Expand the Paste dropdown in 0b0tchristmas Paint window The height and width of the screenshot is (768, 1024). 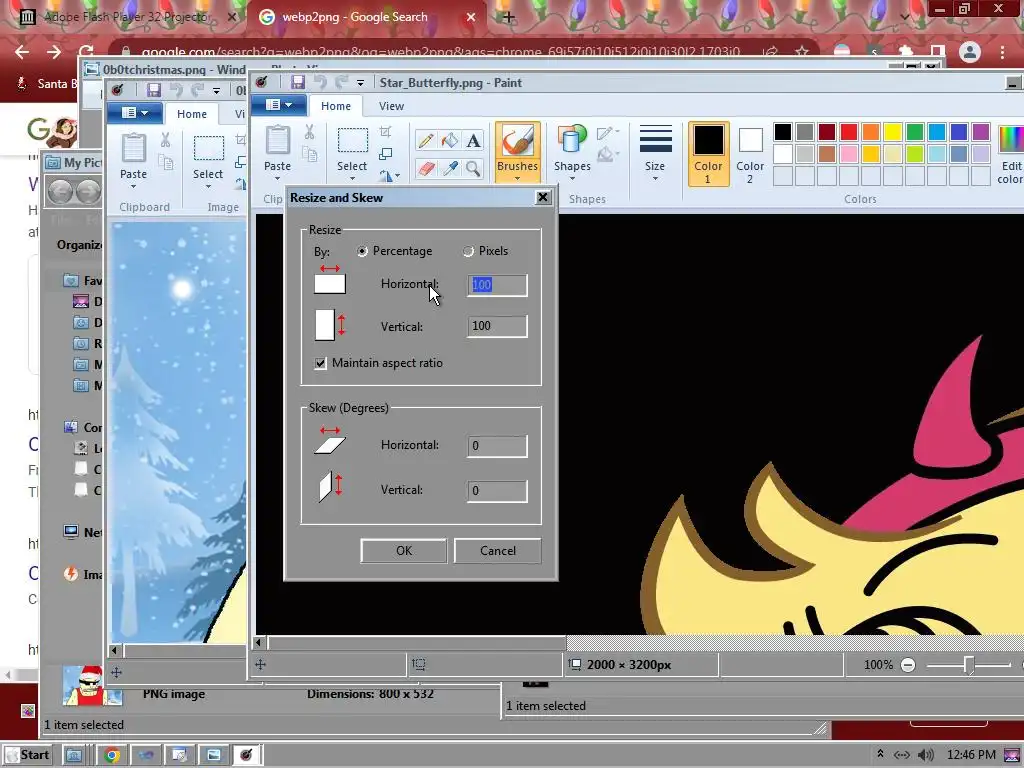tap(133, 187)
